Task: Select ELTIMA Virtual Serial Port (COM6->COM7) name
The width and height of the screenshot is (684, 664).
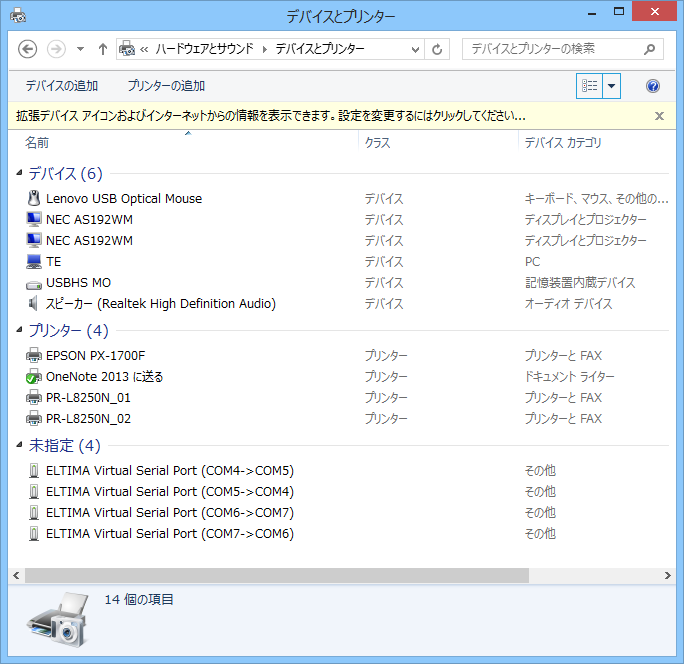Action: click(x=170, y=512)
